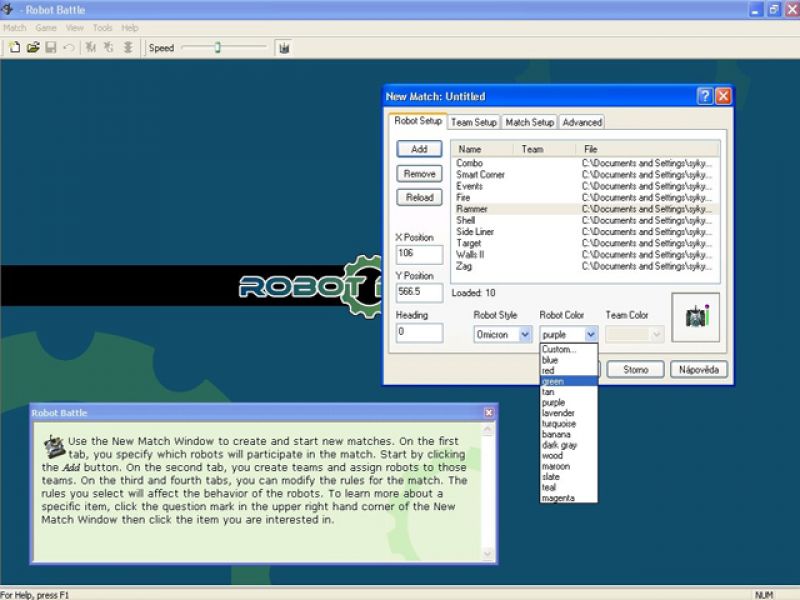Image resolution: width=800 pixels, height=600 pixels.
Task: Select the Target robot row
Action: pyautogui.click(x=585, y=243)
